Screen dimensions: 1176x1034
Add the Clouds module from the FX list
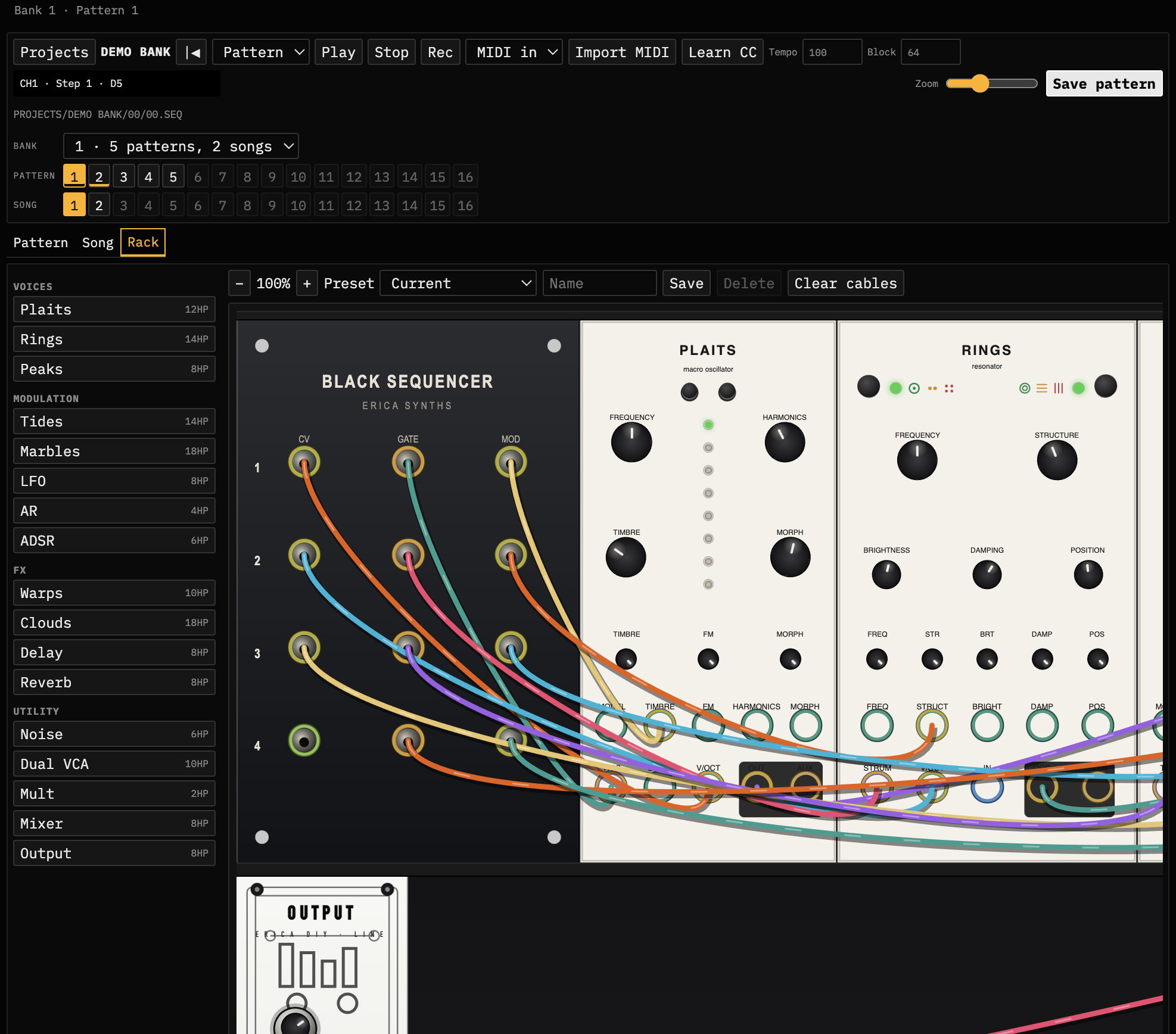114,623
